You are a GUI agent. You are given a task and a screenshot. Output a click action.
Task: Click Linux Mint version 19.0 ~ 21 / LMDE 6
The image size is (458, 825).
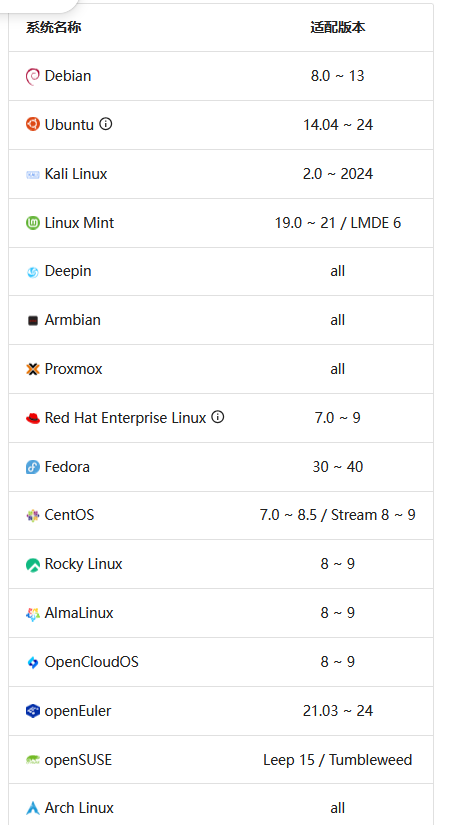tap(337, 223)
